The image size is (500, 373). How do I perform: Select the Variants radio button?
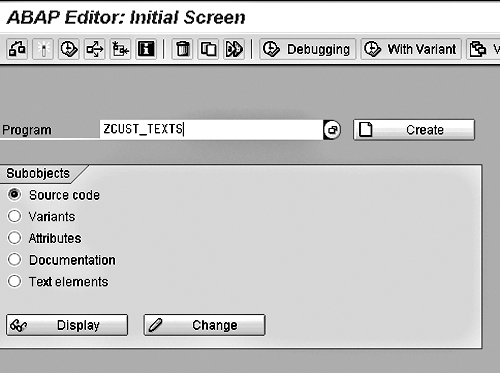tap(14, 216)
